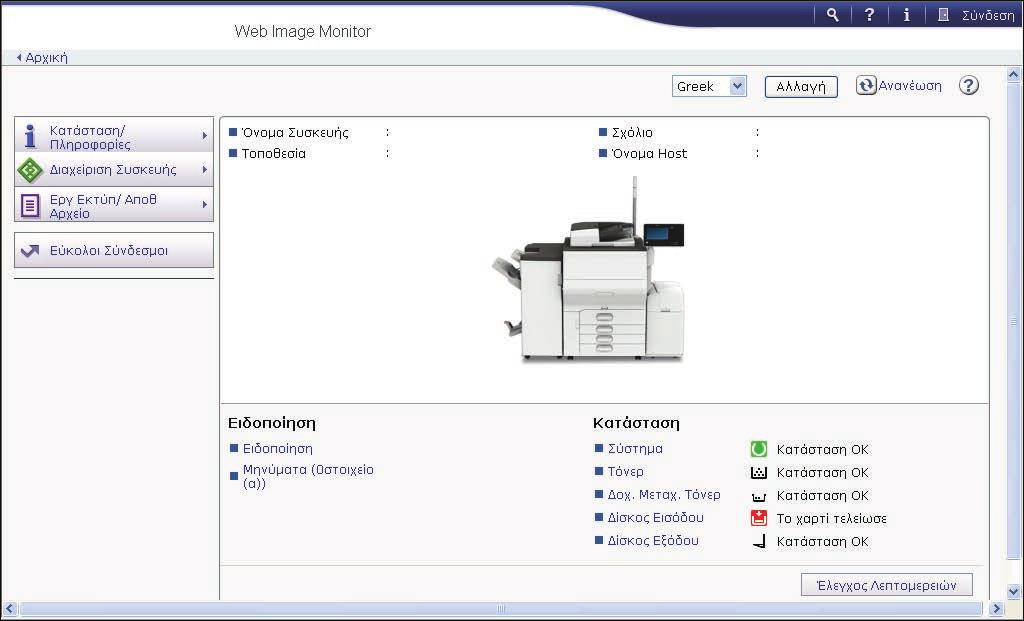Viewport: 1024px width, 621px height.
Task: Click the Σχόλιο label
Action: (x=632, y=133)
